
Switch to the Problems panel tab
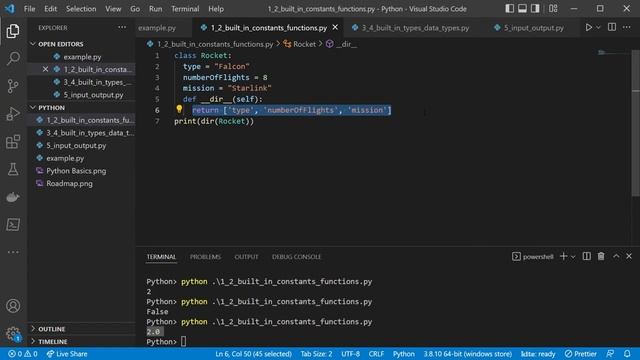(x=205, y=257)
